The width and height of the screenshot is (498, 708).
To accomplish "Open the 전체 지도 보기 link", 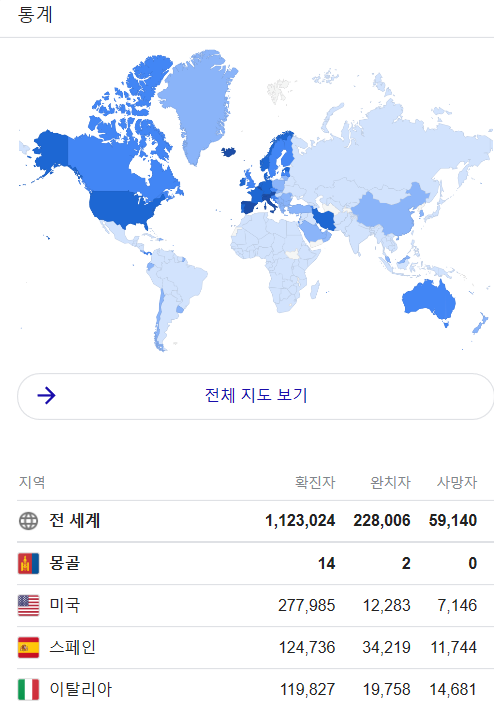I will [256, 396].
